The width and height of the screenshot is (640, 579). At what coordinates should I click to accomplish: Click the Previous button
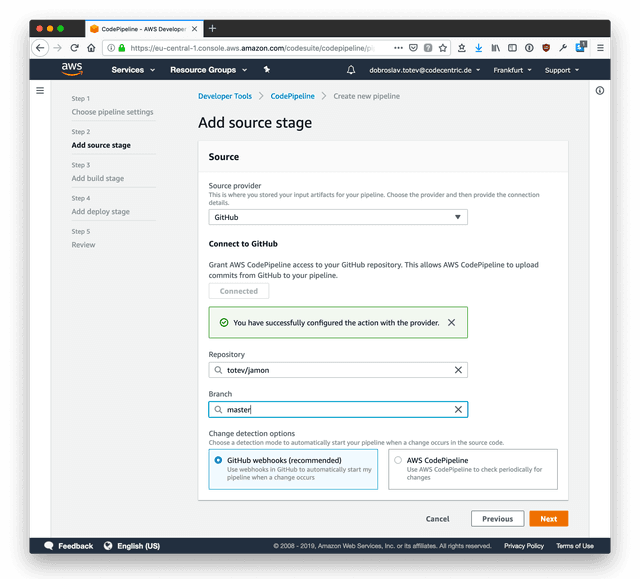497,519
